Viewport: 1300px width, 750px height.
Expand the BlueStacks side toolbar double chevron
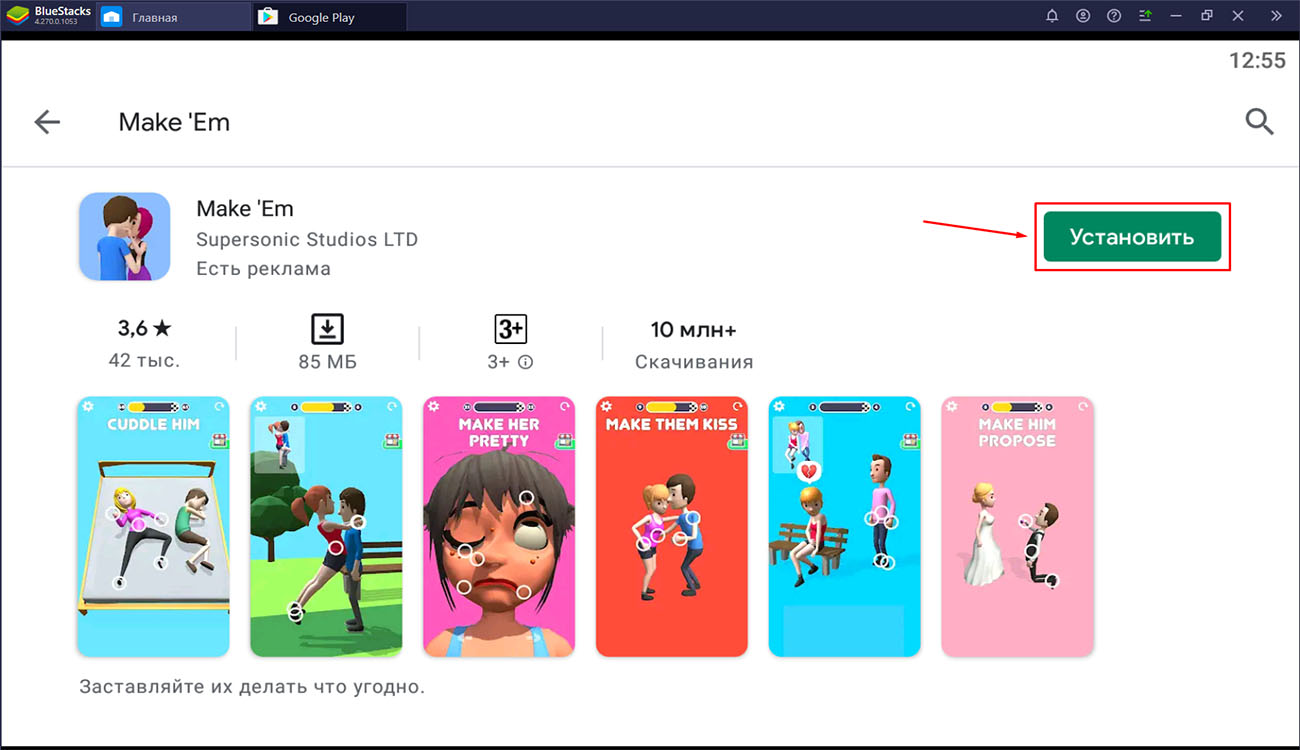(1275, 16)
